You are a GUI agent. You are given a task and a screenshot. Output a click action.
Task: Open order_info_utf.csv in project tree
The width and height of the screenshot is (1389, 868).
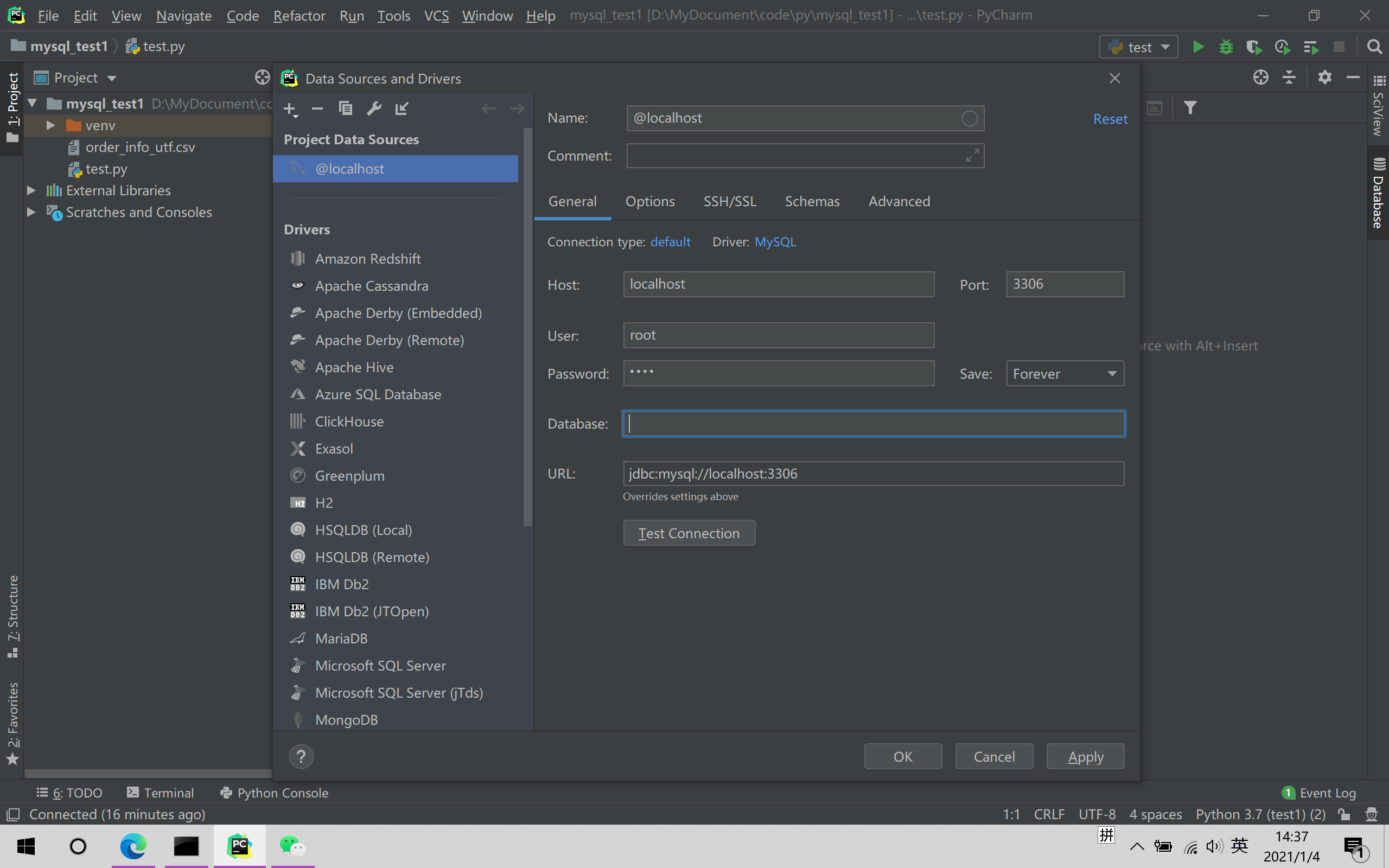coord(139,147)
